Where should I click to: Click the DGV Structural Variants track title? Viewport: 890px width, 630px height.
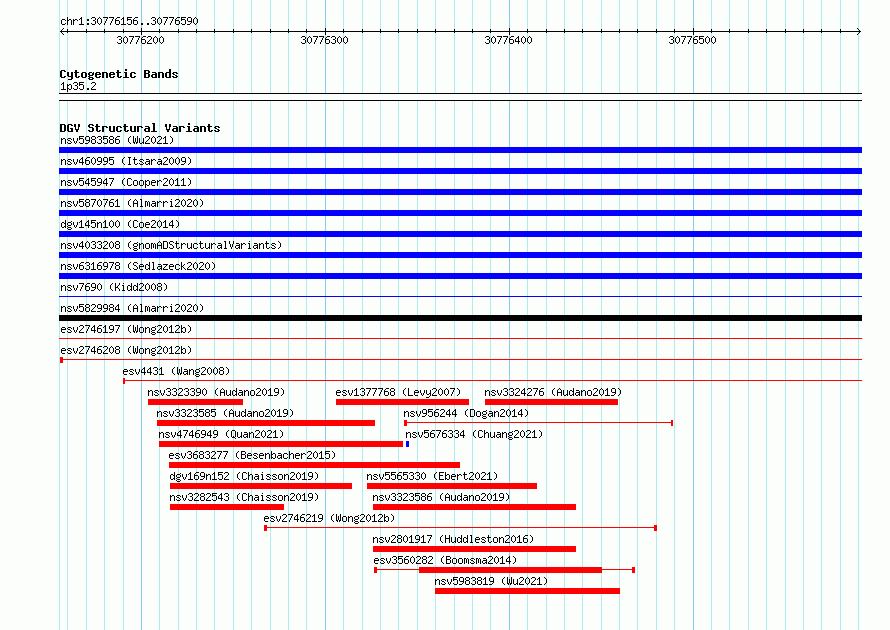[x=140, y=128]
